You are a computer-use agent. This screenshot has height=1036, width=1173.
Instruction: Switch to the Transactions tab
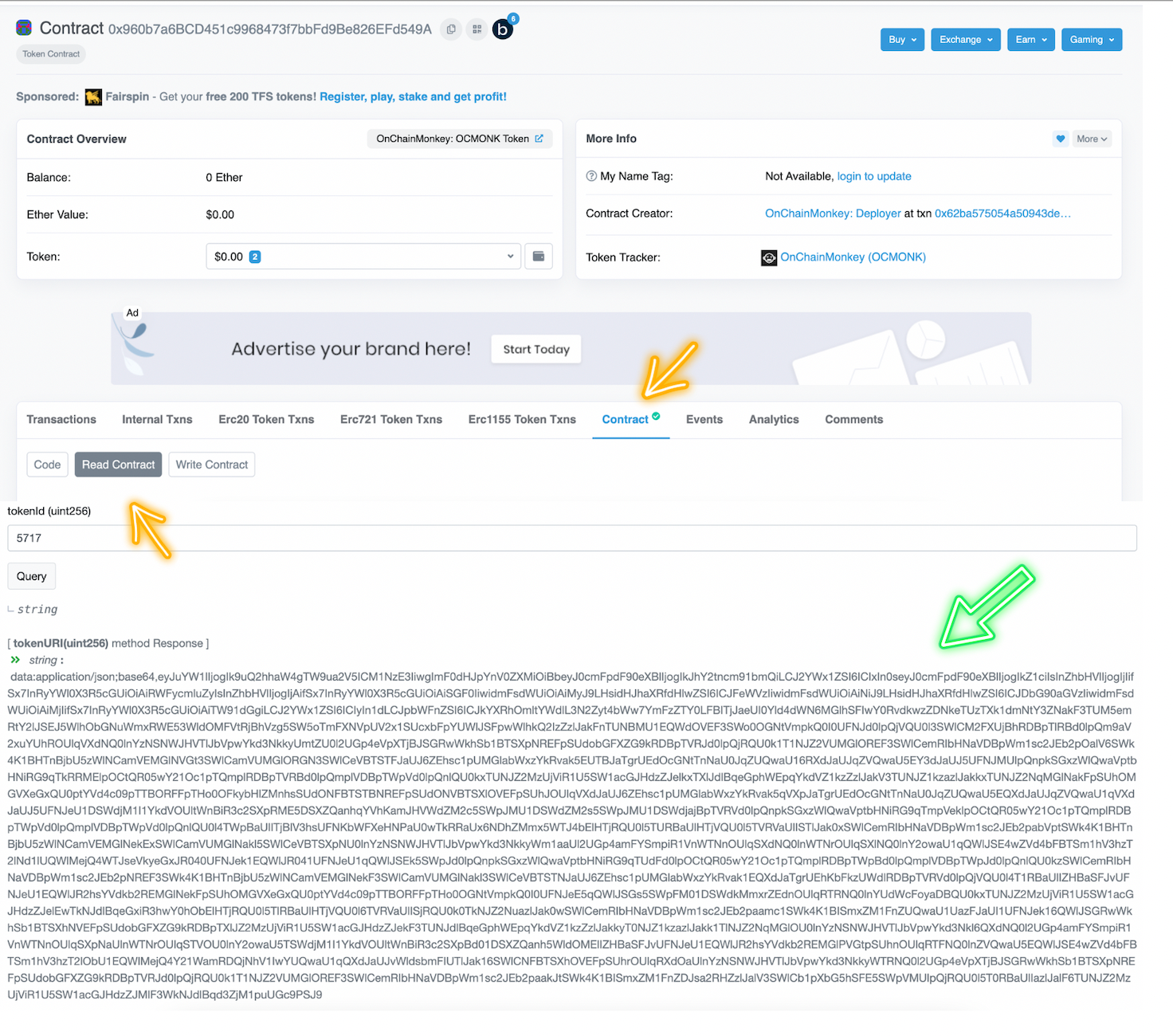pos(61,419)
